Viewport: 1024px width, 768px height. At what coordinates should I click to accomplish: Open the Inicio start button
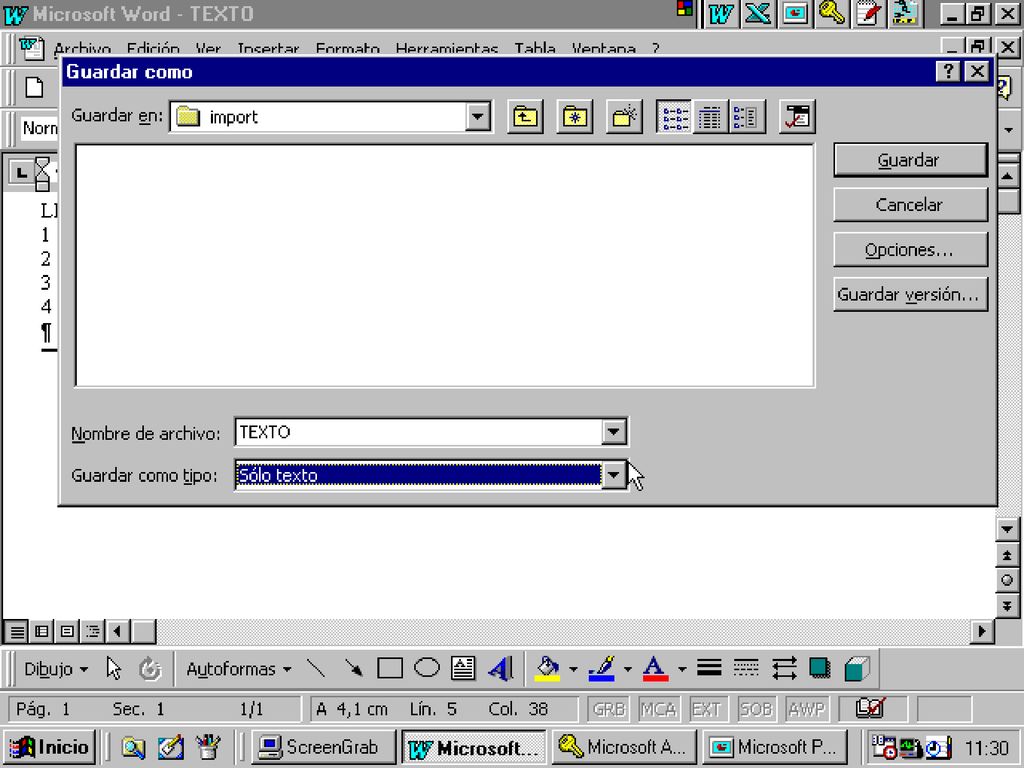coord(50,747)
